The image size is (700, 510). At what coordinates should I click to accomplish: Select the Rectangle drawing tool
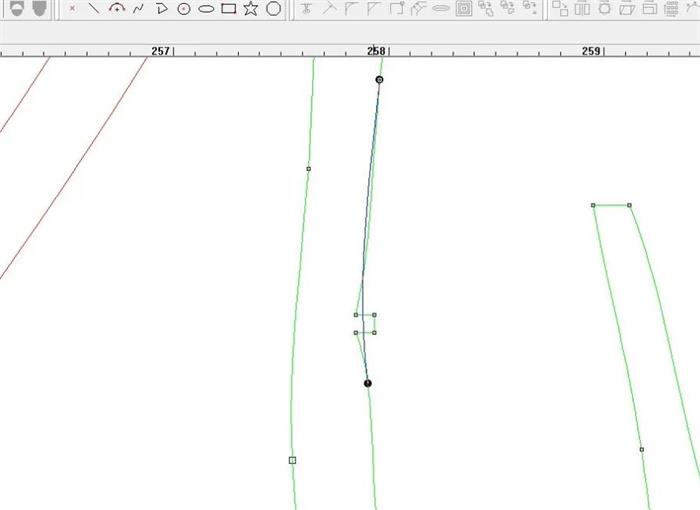tap(229, 8)
